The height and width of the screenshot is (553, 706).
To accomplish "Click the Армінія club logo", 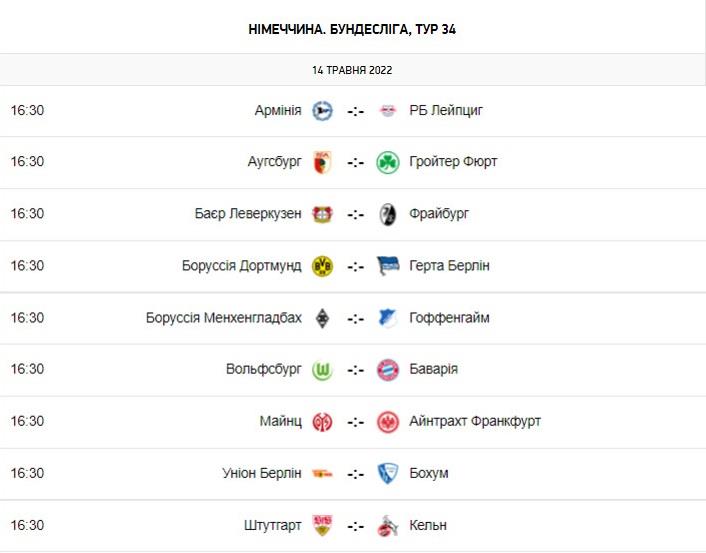I will tap(322, 110).
